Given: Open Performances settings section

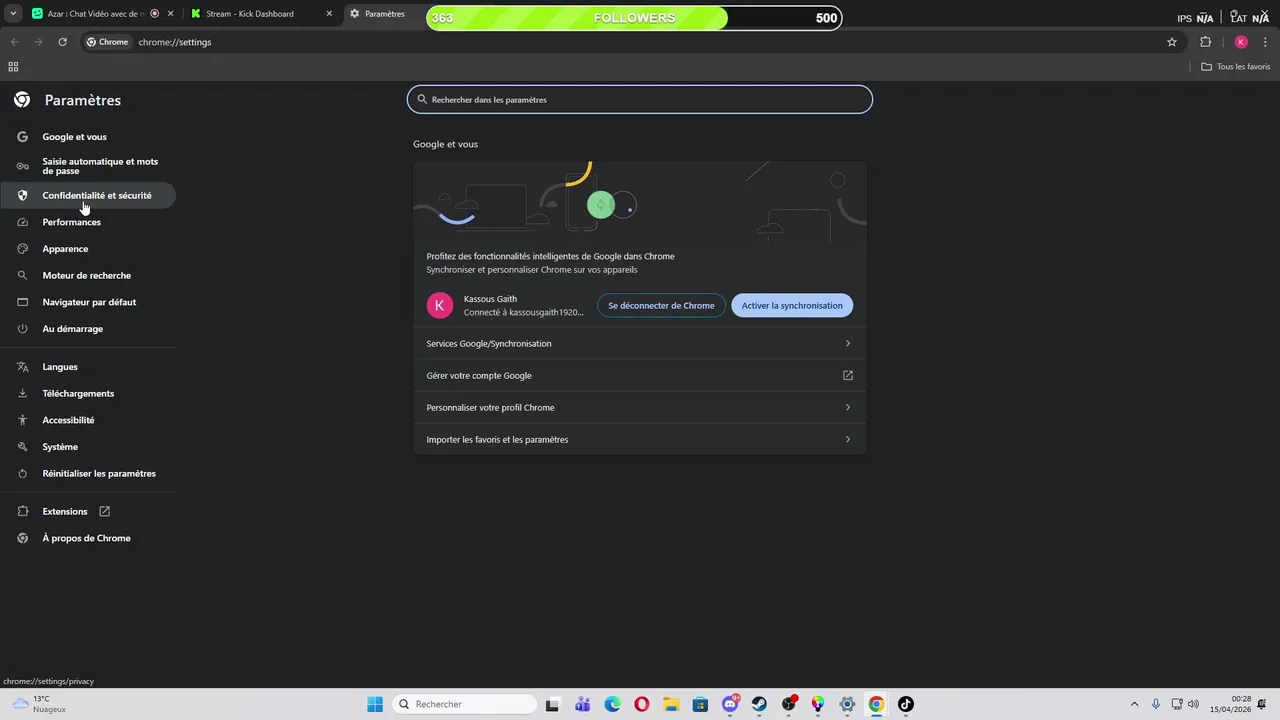Looking at the screenshot, I should pos(88,222).
